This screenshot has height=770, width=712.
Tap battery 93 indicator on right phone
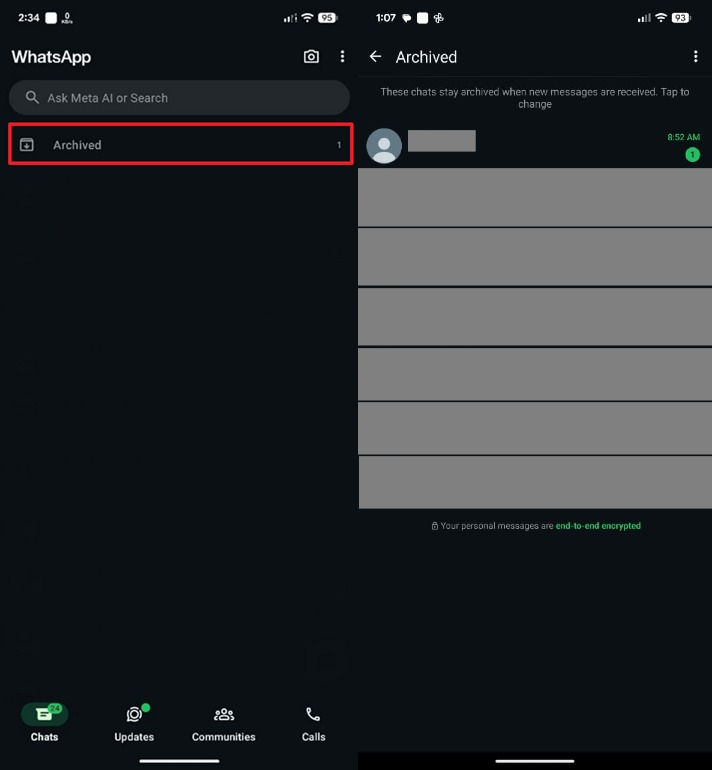coord(681,18)
